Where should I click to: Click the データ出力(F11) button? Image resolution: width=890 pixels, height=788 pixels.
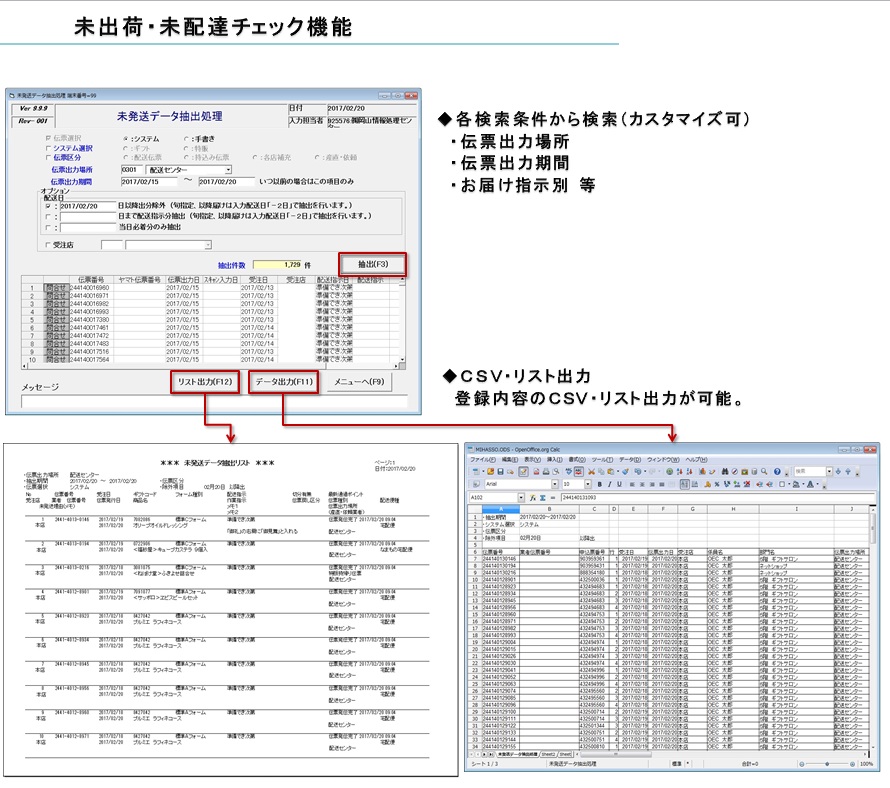284,382
